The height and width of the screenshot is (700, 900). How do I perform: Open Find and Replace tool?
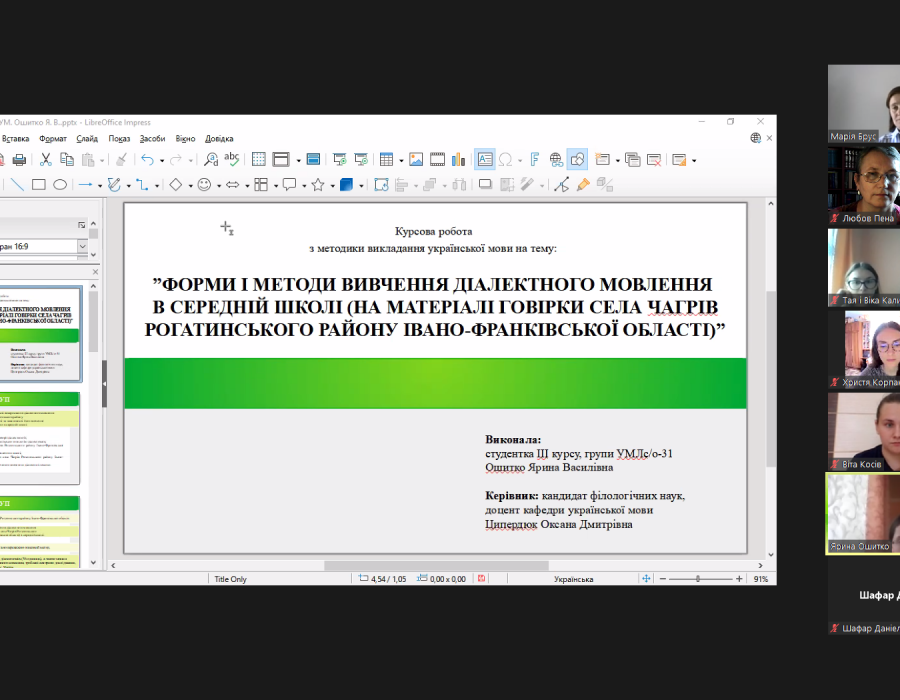[211, 159]
